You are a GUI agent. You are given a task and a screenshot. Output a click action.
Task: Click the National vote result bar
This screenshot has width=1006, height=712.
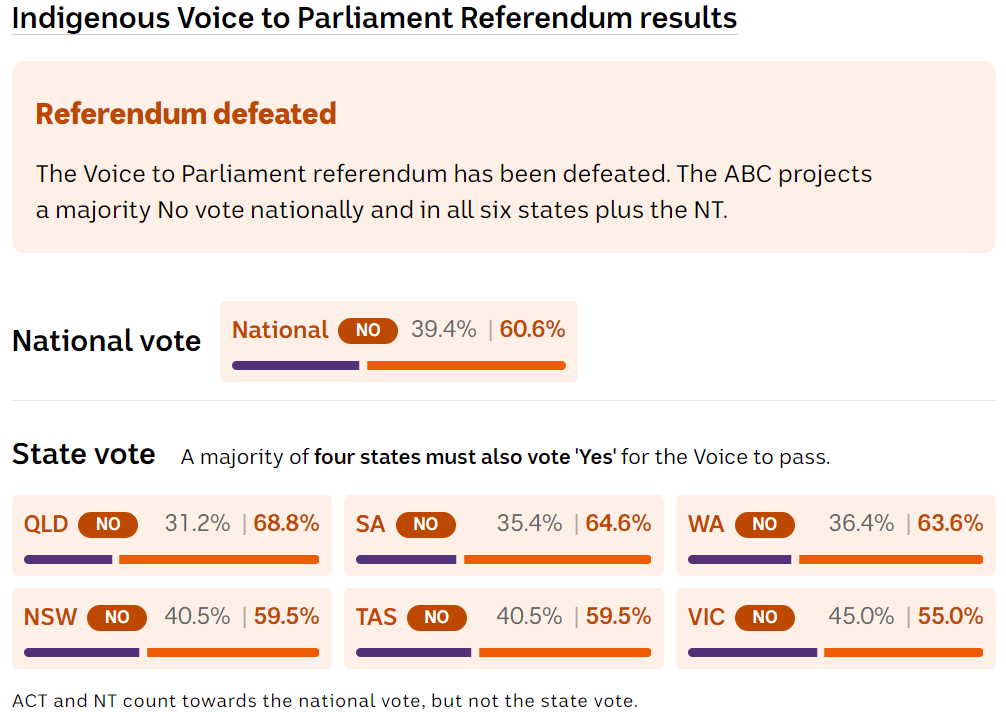point(398,366)
